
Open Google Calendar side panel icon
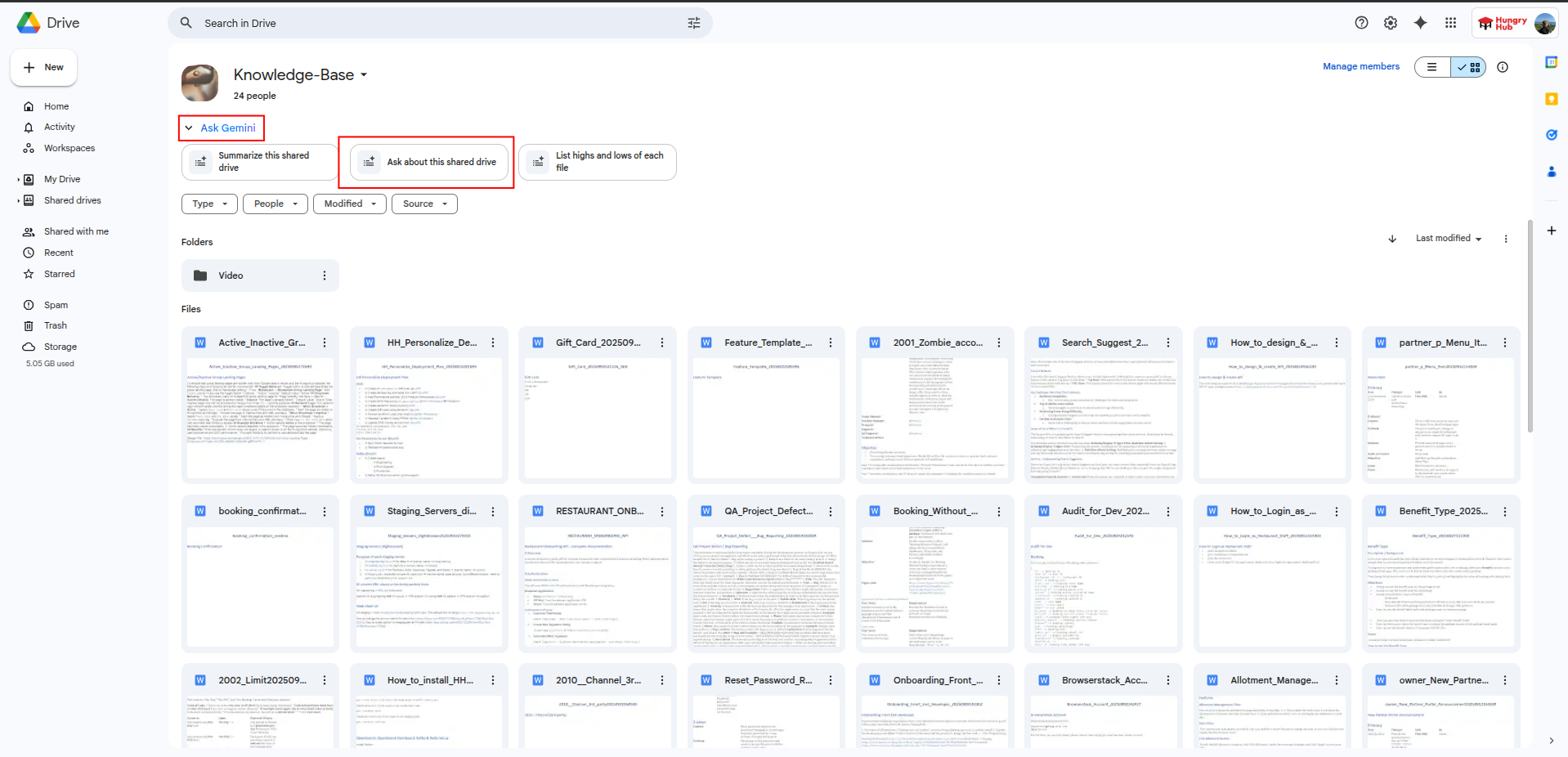[x=1551, y=62]
